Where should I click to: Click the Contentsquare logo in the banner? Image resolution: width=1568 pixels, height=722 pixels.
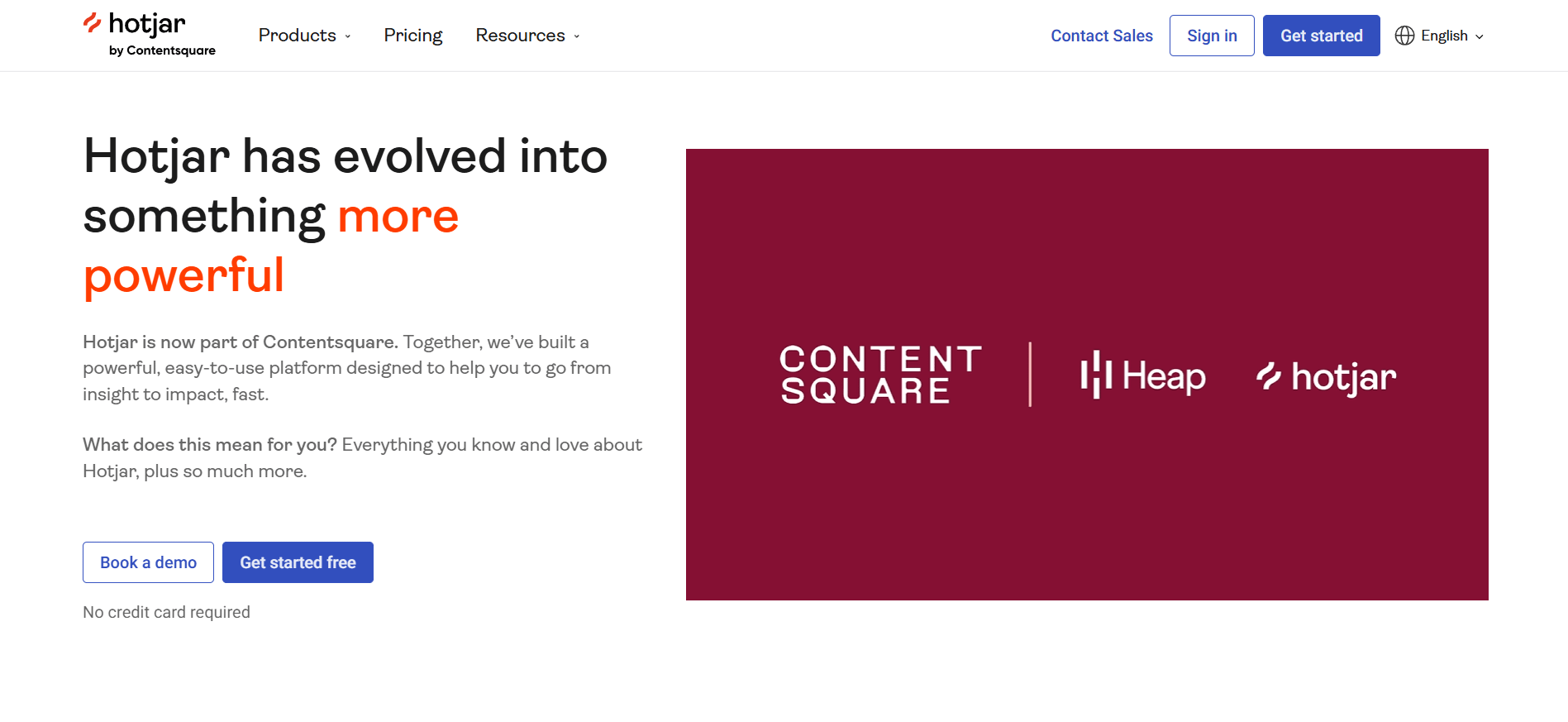click(880, 375)
